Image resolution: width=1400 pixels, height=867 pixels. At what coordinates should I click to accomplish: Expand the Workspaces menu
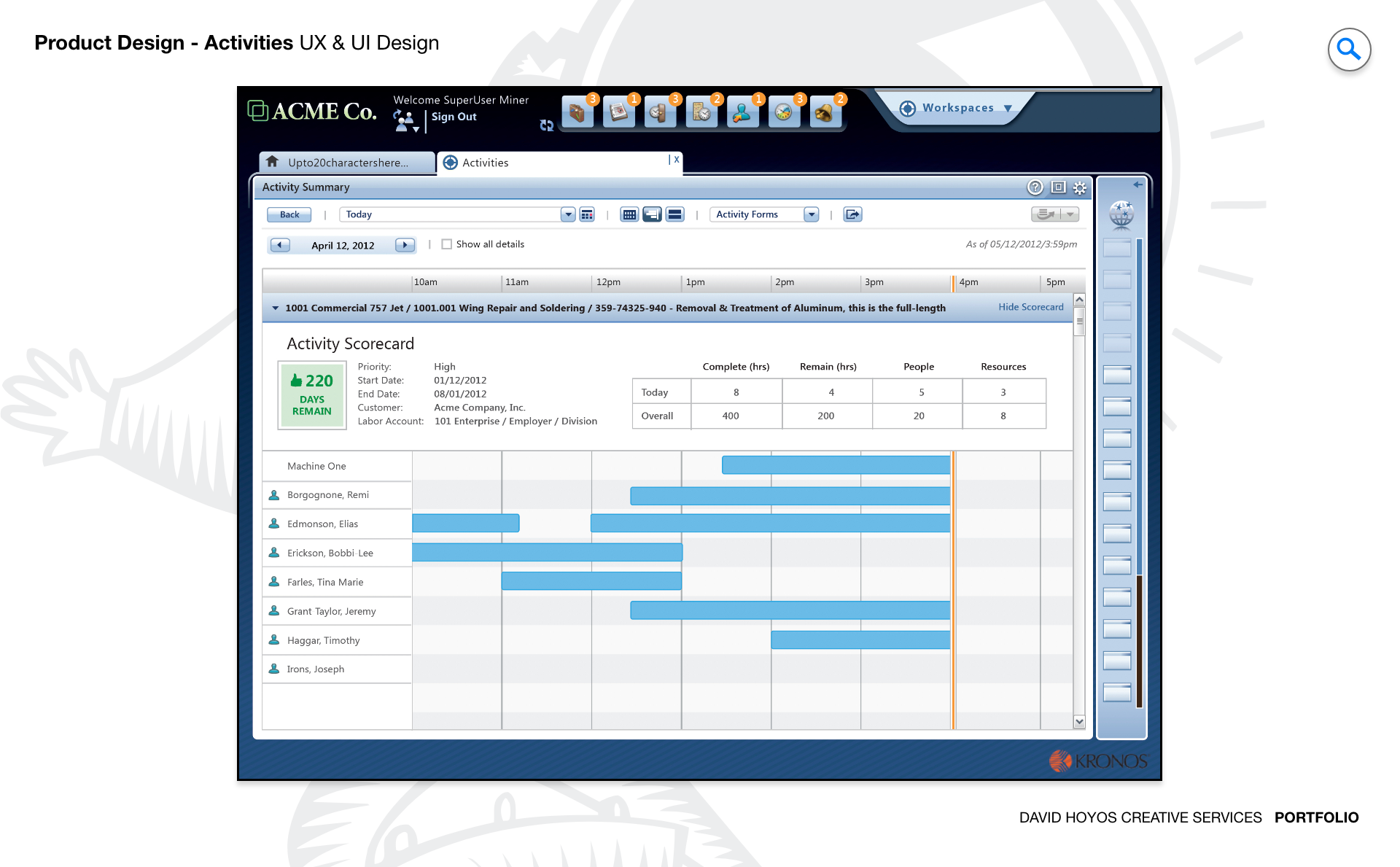click(x=957, y=108)
